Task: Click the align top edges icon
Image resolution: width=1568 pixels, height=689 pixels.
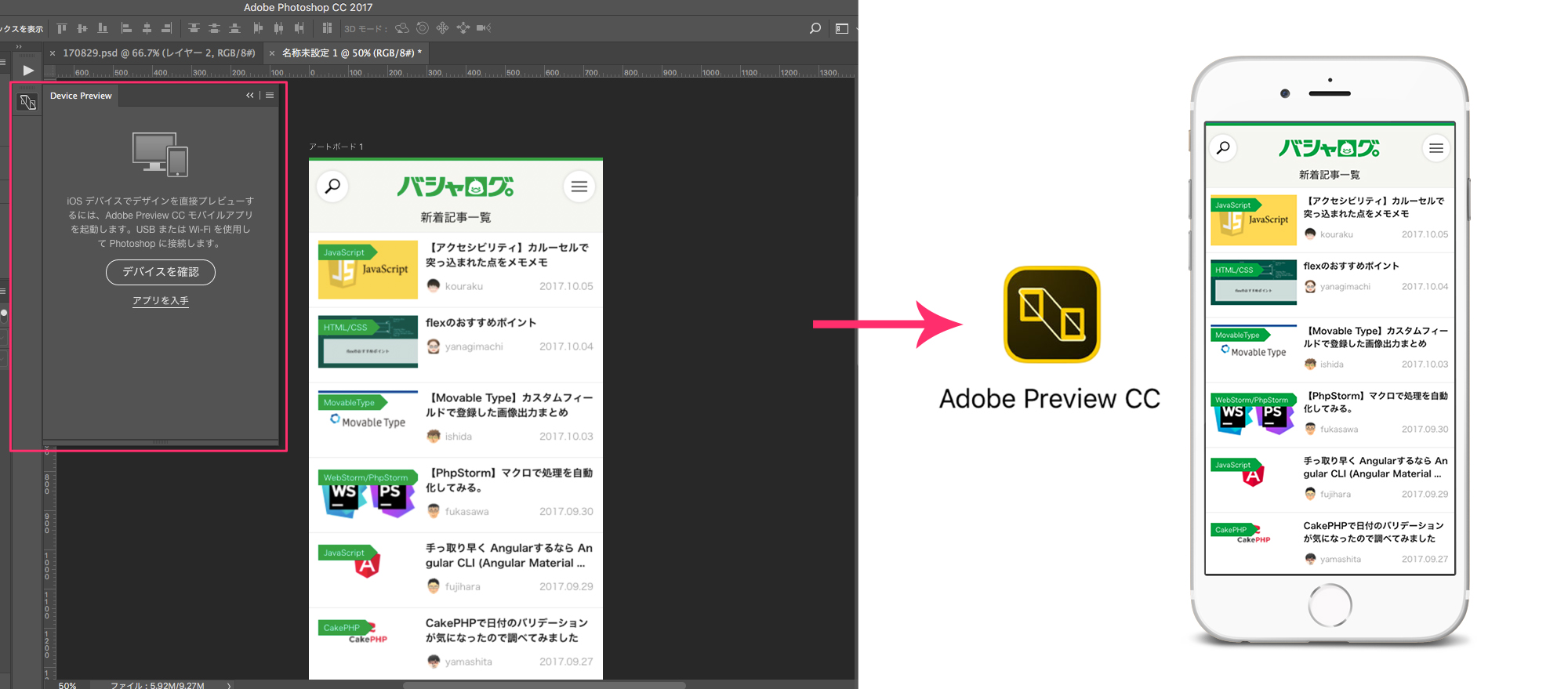Action: click(62, 28)
